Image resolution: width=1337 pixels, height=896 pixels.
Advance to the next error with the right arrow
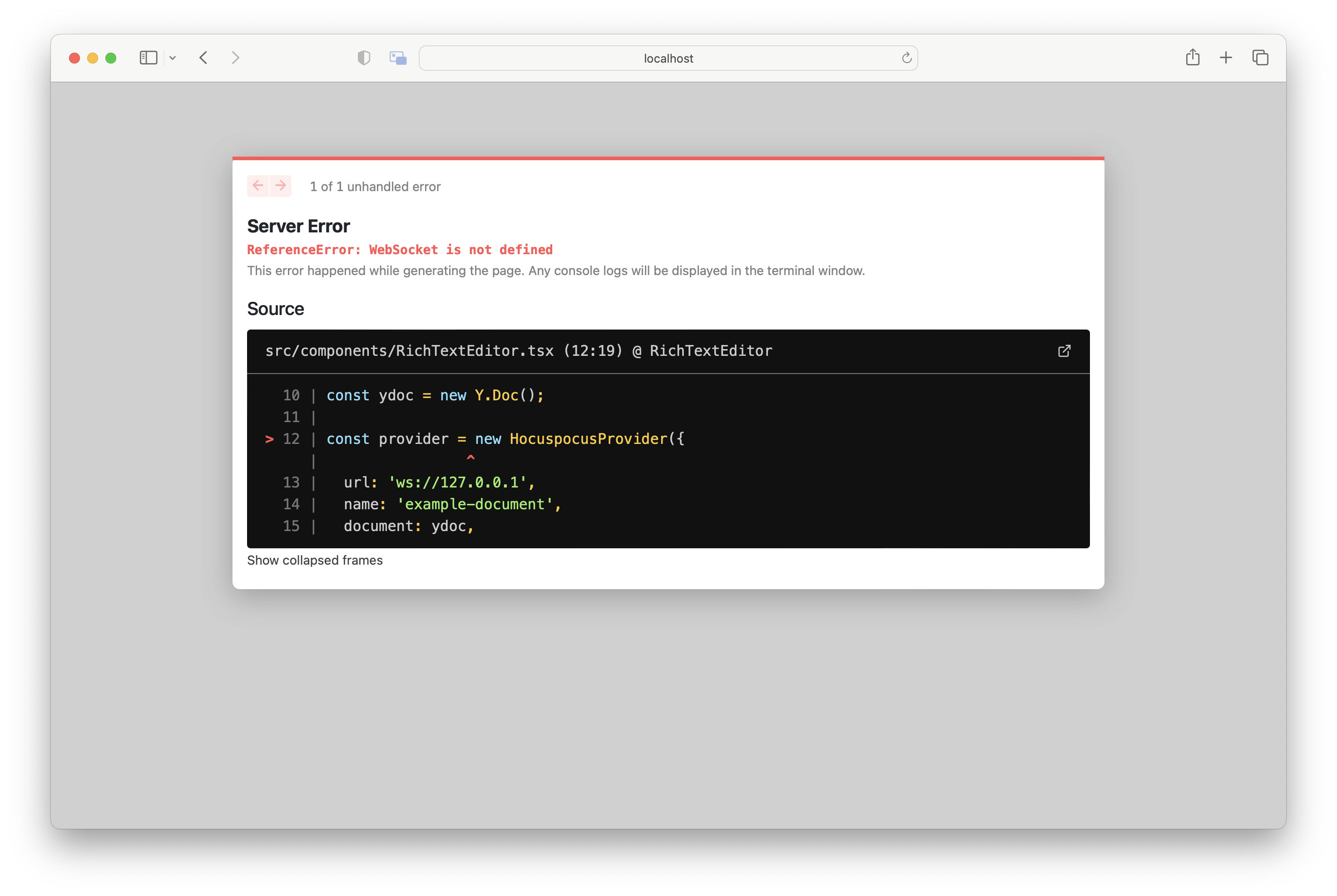point(280,186)
